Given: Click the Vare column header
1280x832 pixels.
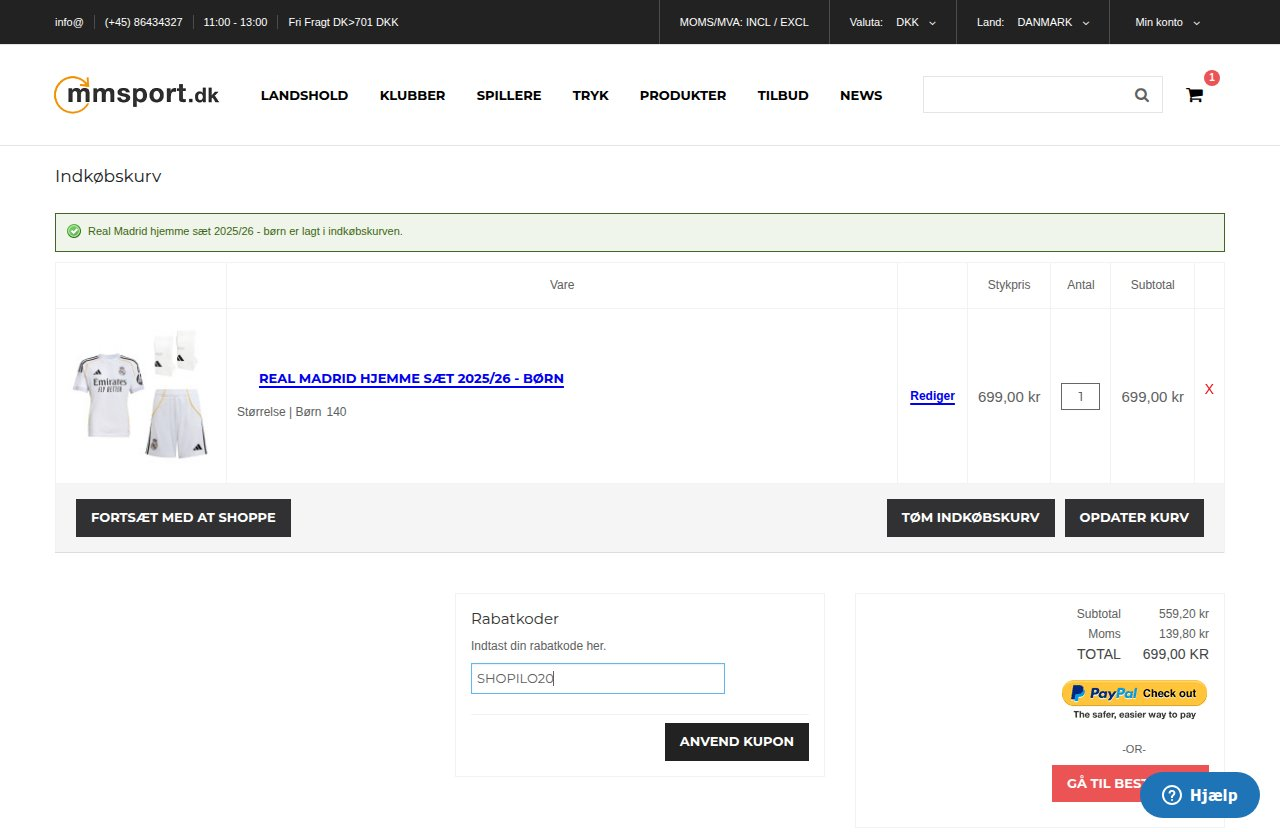Looking at the screenshot, I should [x=562, y=285].
